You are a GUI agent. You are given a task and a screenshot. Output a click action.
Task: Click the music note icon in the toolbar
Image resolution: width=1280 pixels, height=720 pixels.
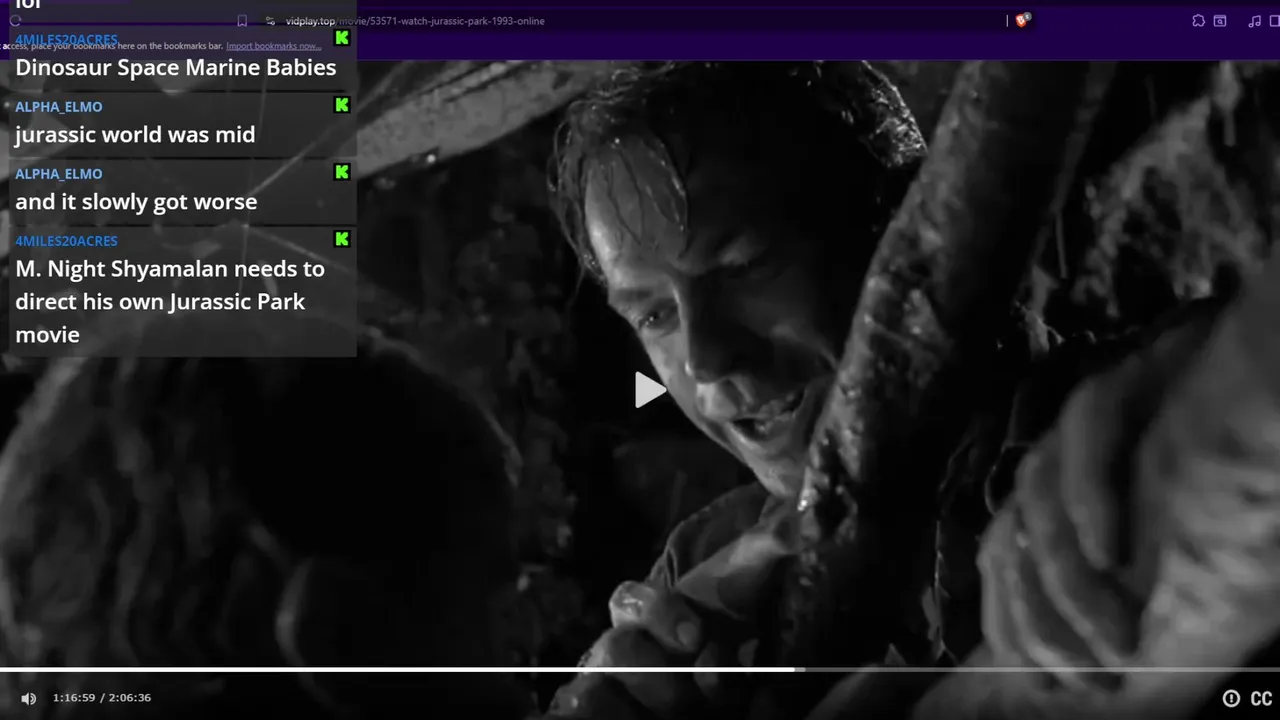point(1254,21)
